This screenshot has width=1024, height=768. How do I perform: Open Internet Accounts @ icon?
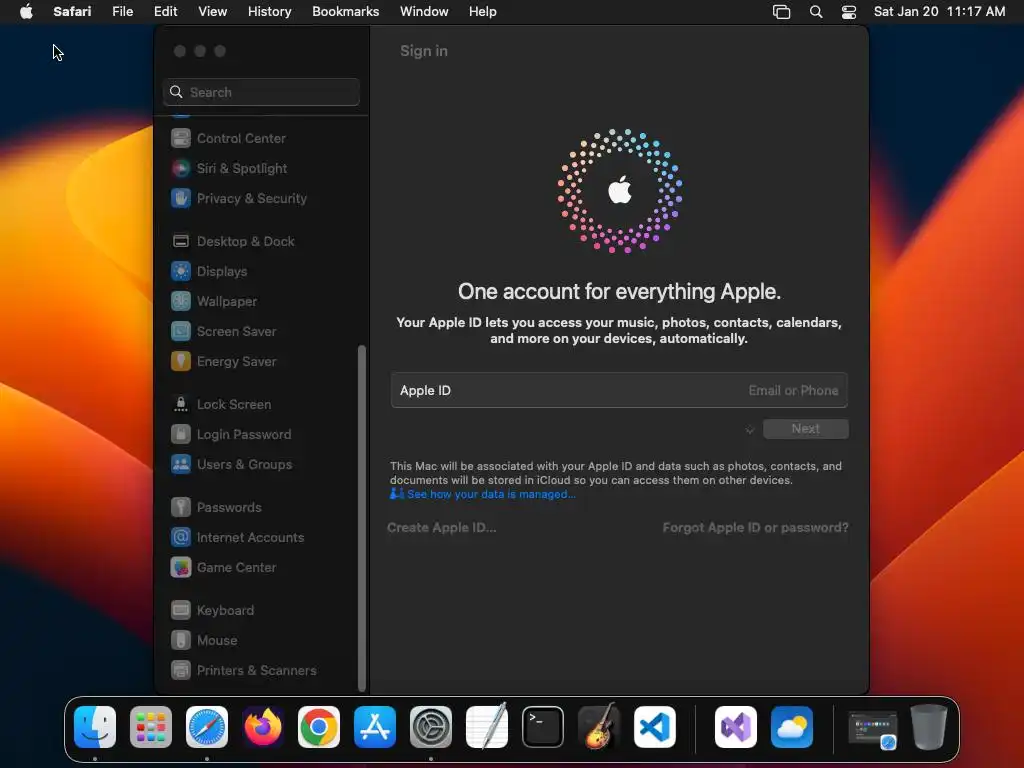[x=181, y=537]
